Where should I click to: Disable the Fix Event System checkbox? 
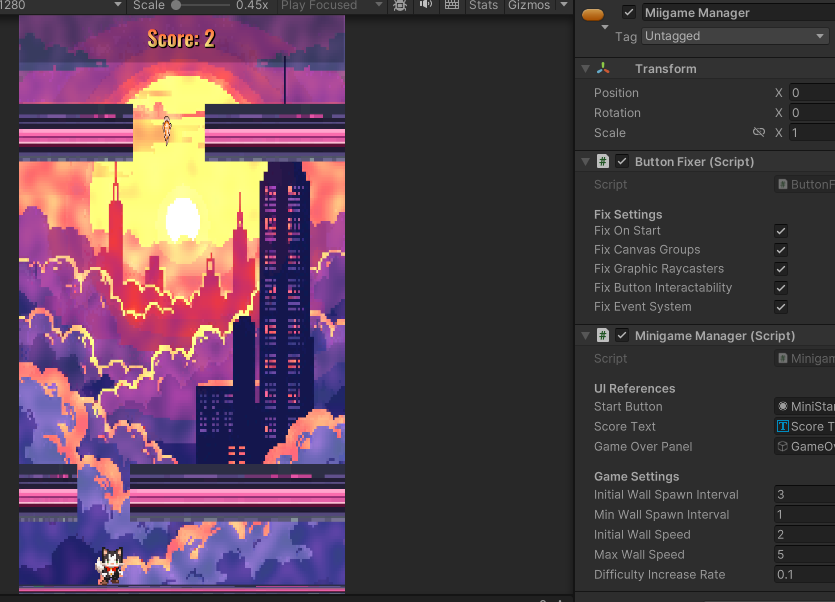click(x=781, y=307)
